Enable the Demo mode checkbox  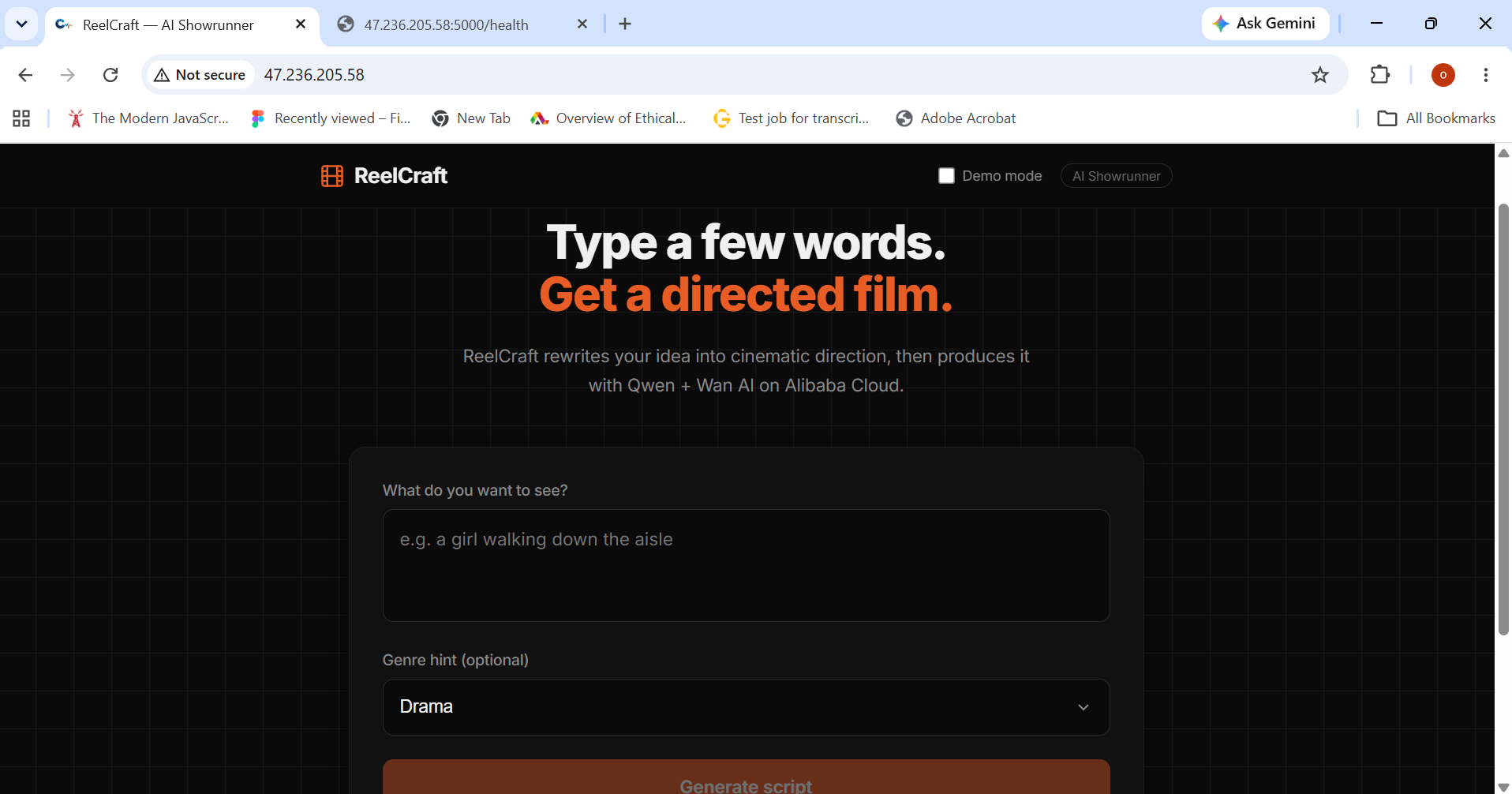(x=946, y=176)
